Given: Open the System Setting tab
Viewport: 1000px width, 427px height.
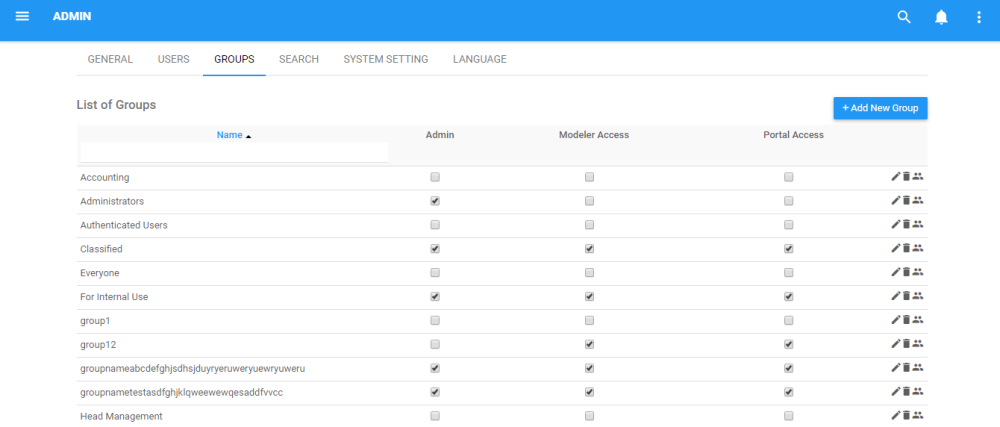Looking at the screenshot, I should tap(386, 59).
